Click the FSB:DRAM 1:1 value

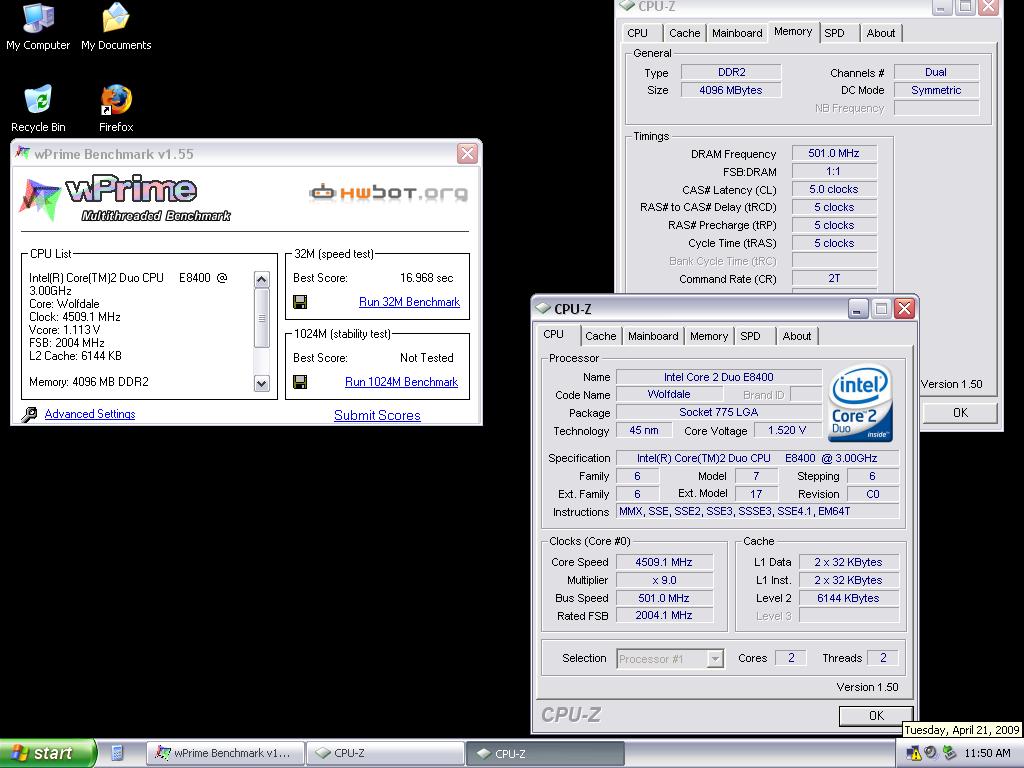click(x=834, y=171)
